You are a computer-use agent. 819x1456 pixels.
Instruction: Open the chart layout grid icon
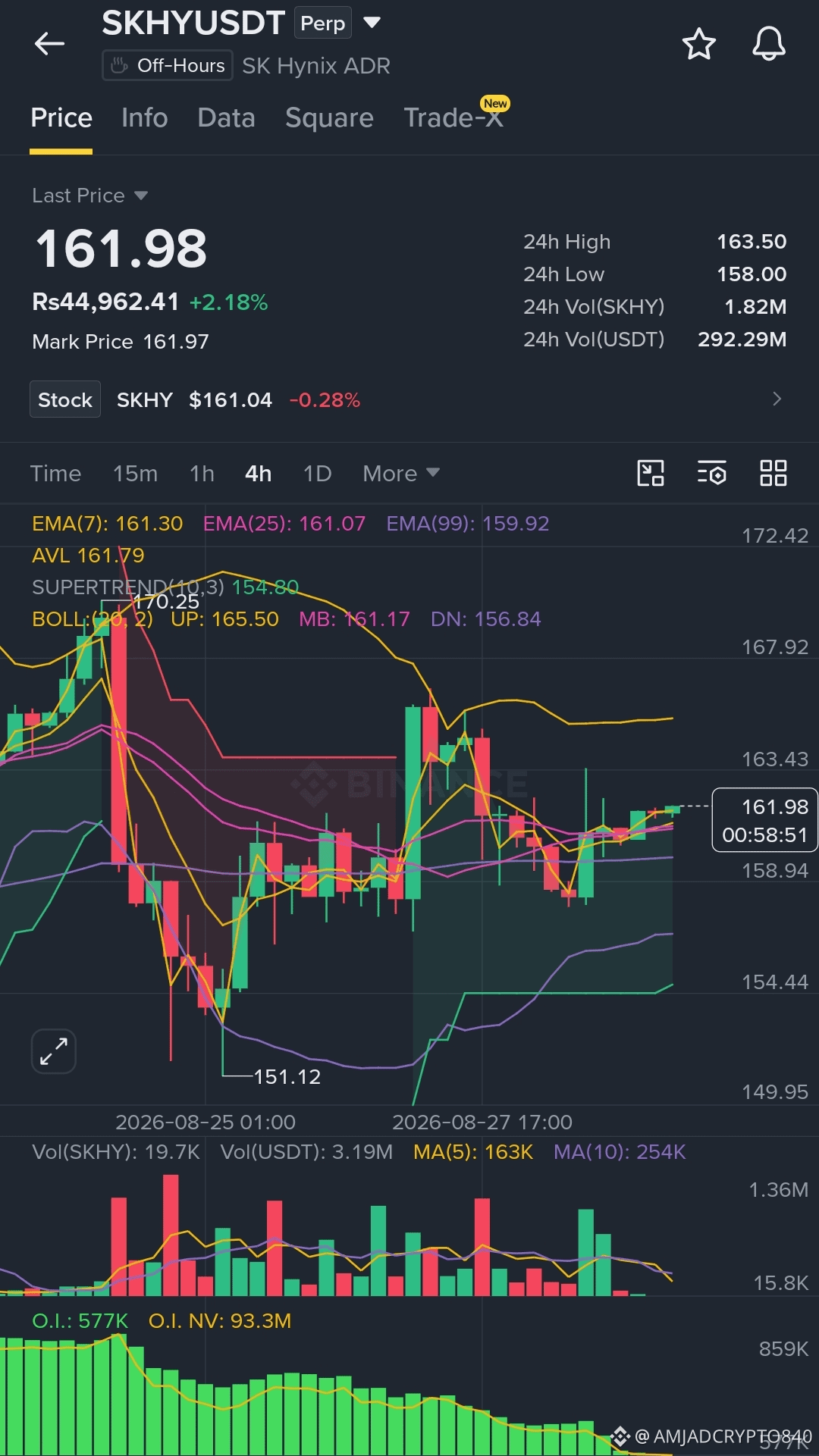click(773, 473)
